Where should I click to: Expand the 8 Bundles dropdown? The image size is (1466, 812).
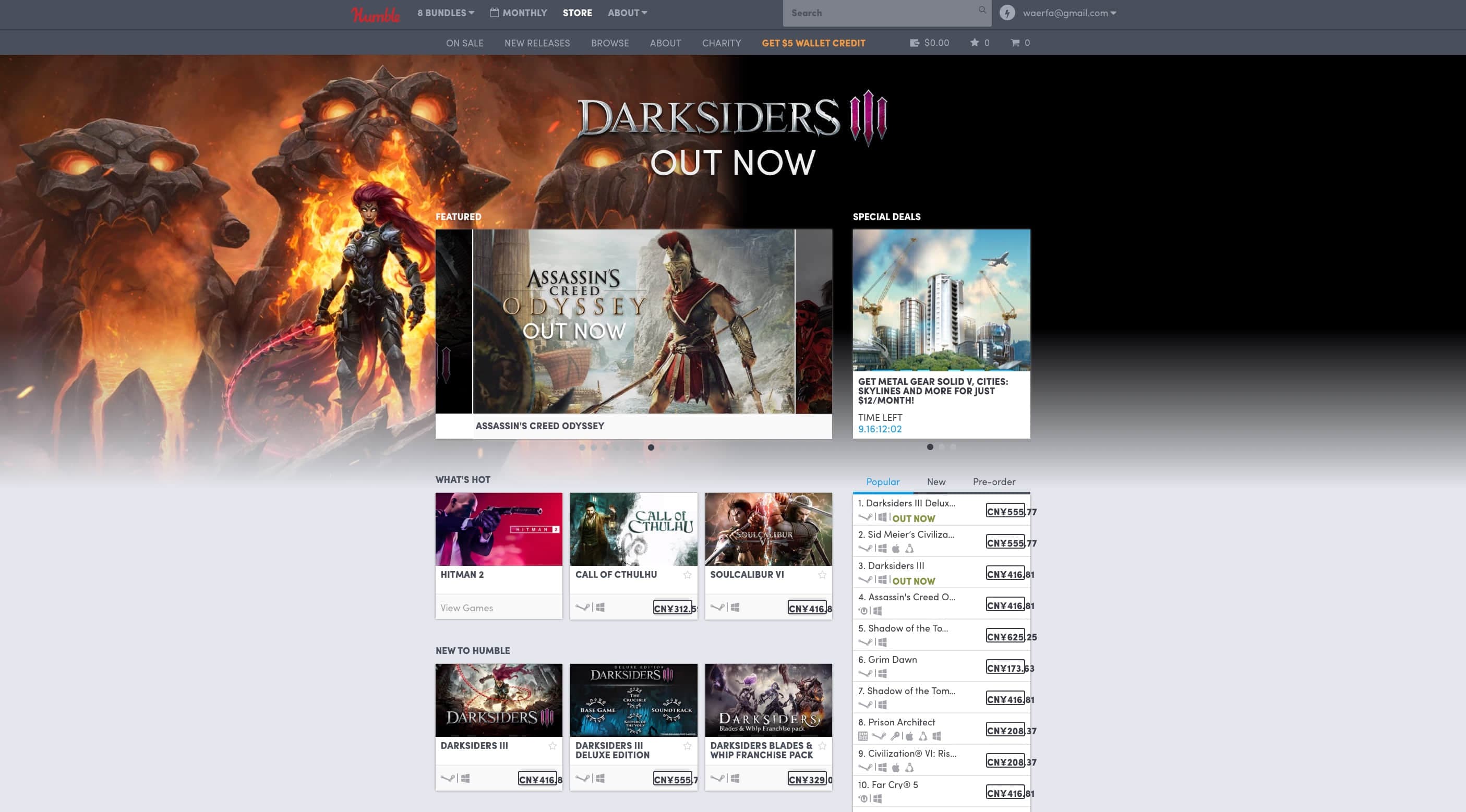[446, 13]
